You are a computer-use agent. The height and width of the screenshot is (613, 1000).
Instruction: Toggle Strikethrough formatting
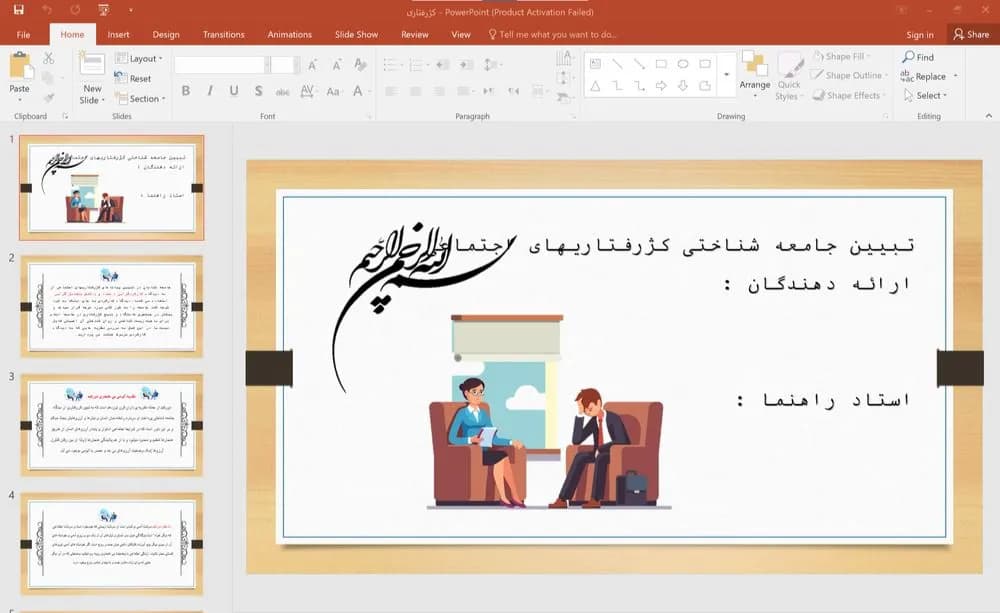click(x=283, y=92)
